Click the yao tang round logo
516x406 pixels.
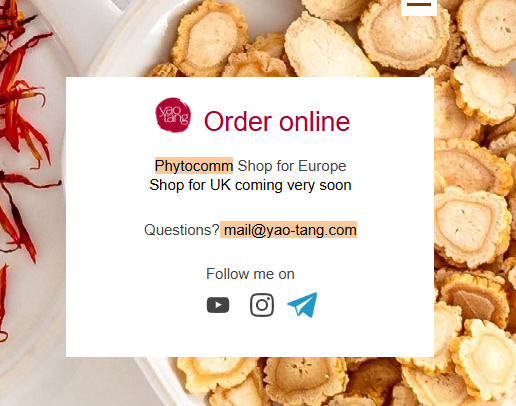(173, 115)
